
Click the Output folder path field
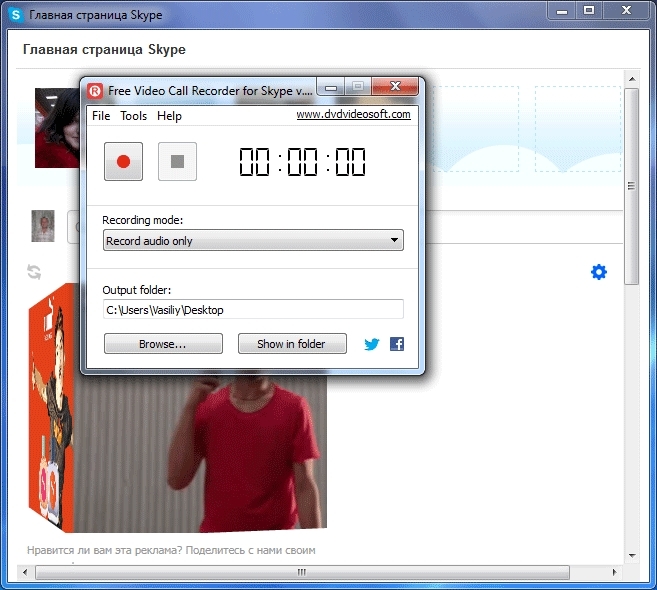[253, 310]
